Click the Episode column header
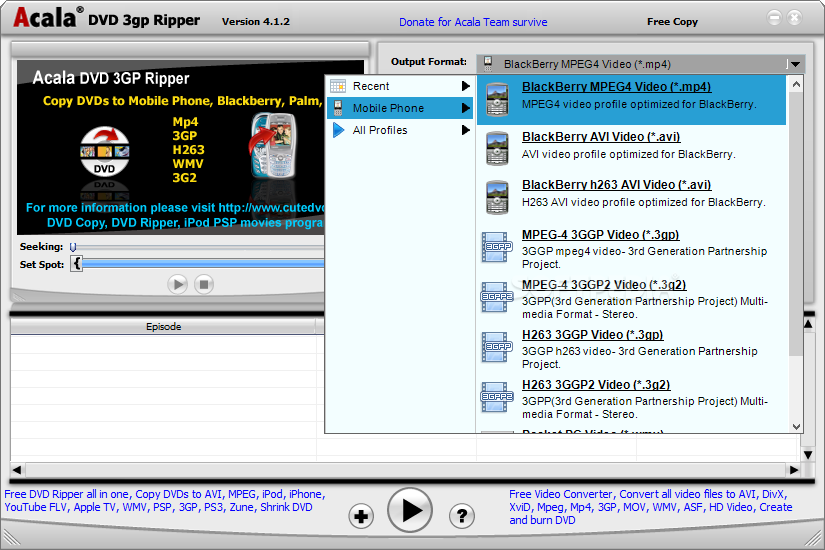The height and width of the screenshot is (550, 825). coord(163,327)
